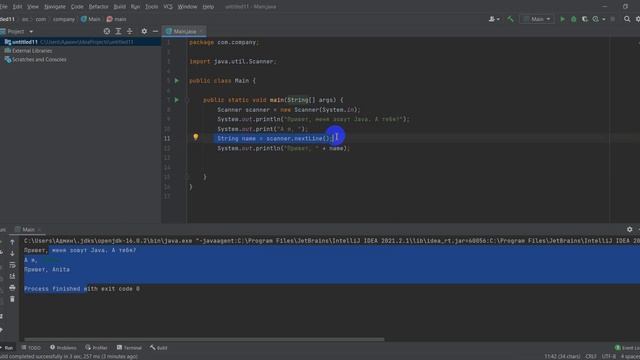This screenshot has width=640, height=360.
Task: Open Project panel gear options
Action: [x=144, y=31]
